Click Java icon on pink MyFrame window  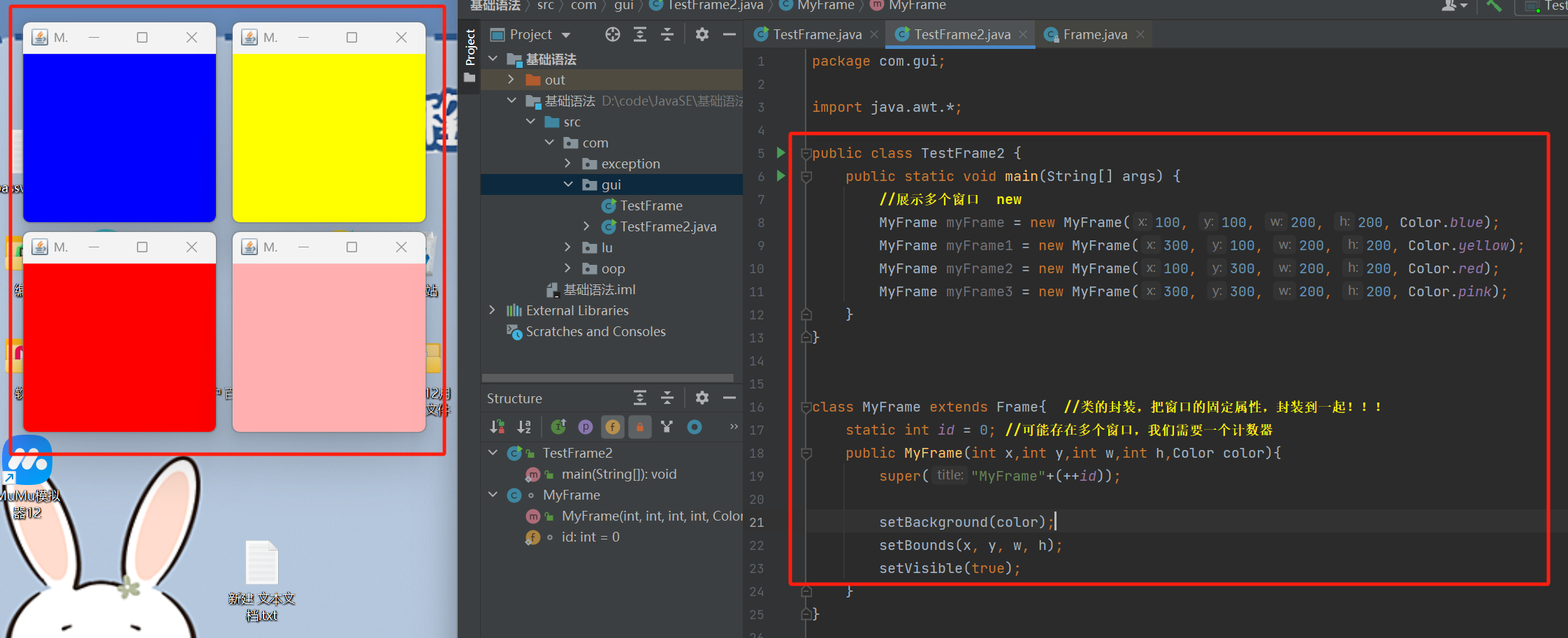click(x=249, y=247)
